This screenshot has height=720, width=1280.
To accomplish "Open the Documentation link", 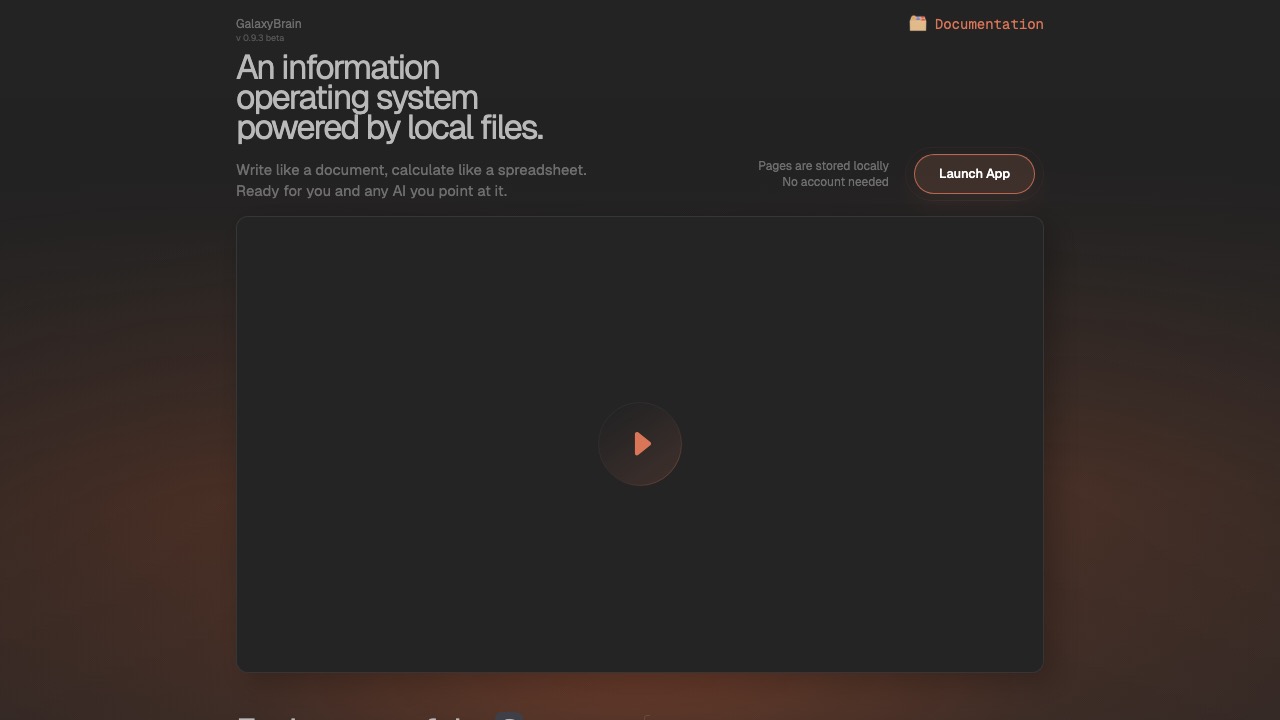I will 988,24.
